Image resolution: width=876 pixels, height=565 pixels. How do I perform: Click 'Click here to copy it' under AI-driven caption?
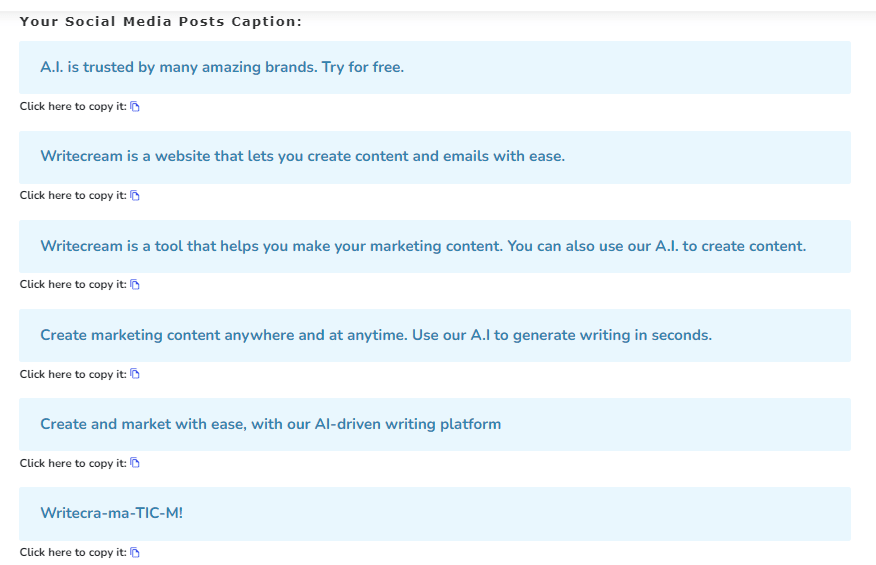coord(73,463)
